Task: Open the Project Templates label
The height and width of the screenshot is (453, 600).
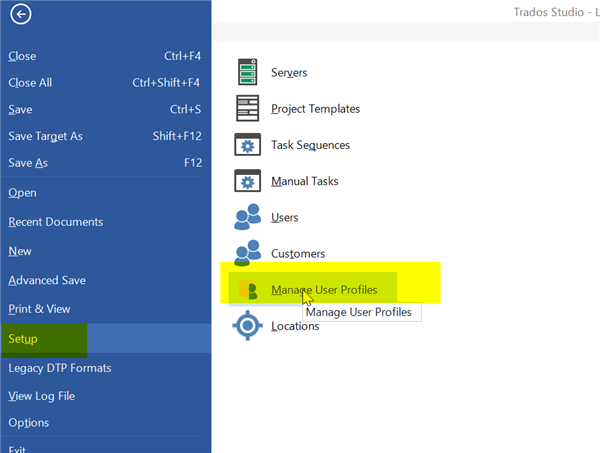Action: coord(315,109)
